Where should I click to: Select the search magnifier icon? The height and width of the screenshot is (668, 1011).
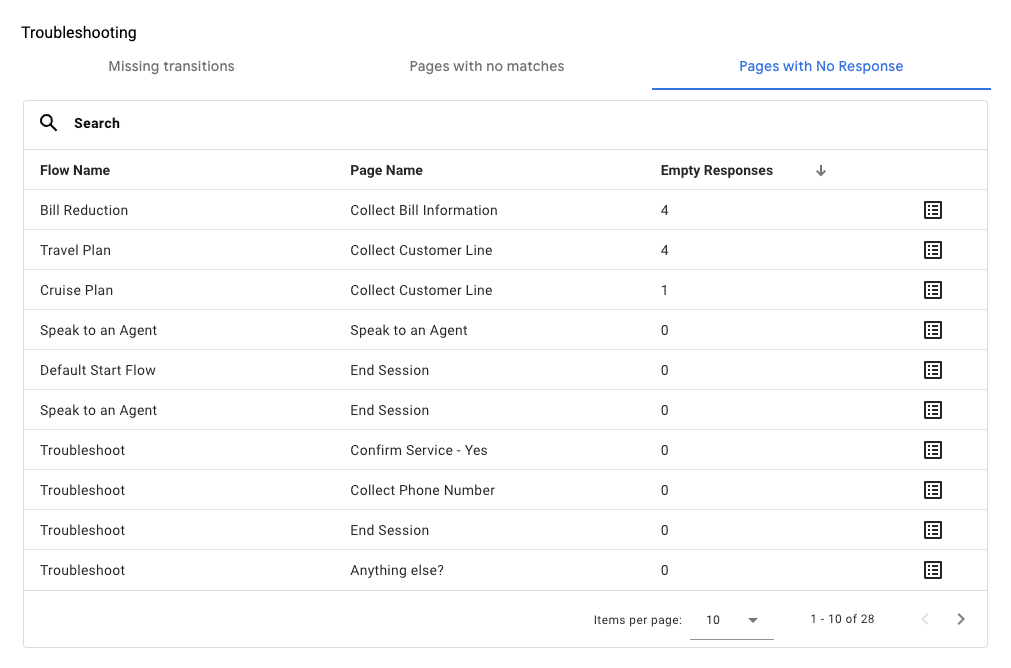[48, 122]
